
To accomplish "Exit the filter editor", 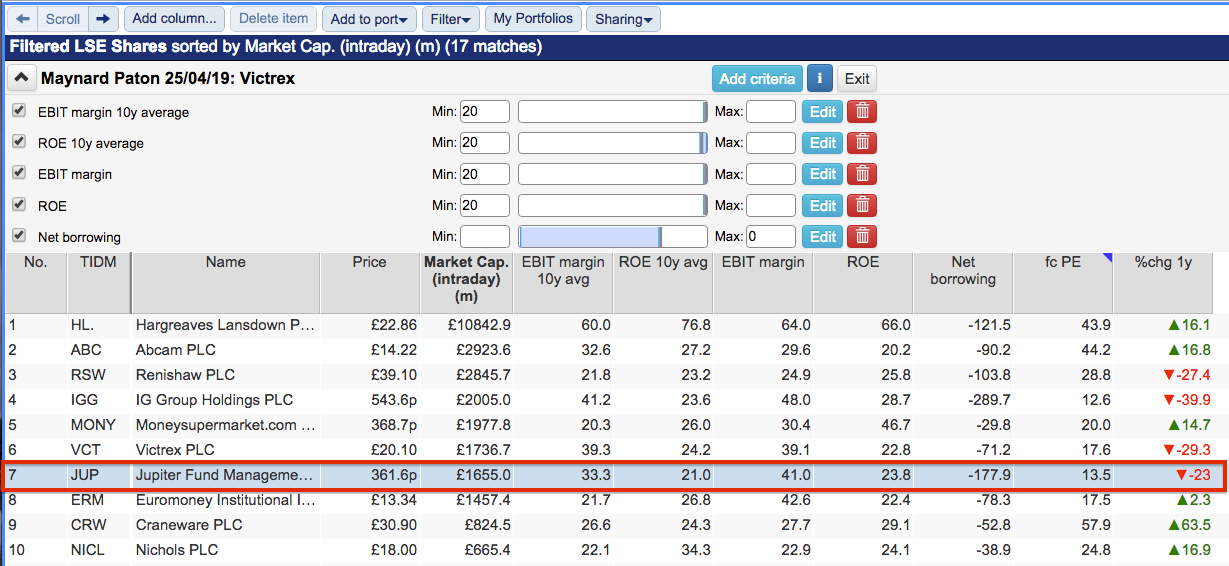I will tap(856, 78).
